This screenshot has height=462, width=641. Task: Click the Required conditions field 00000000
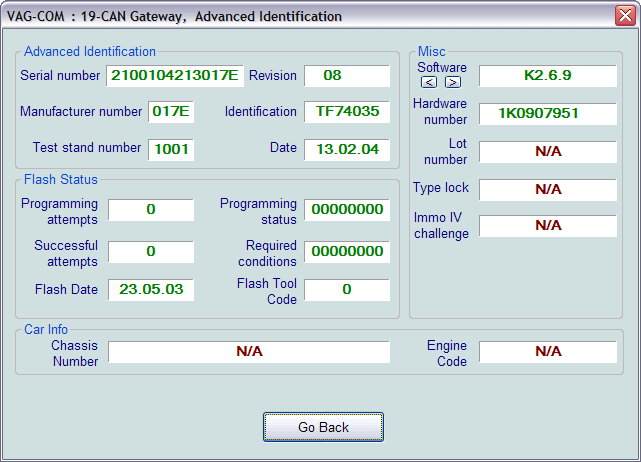coord(347,251)
